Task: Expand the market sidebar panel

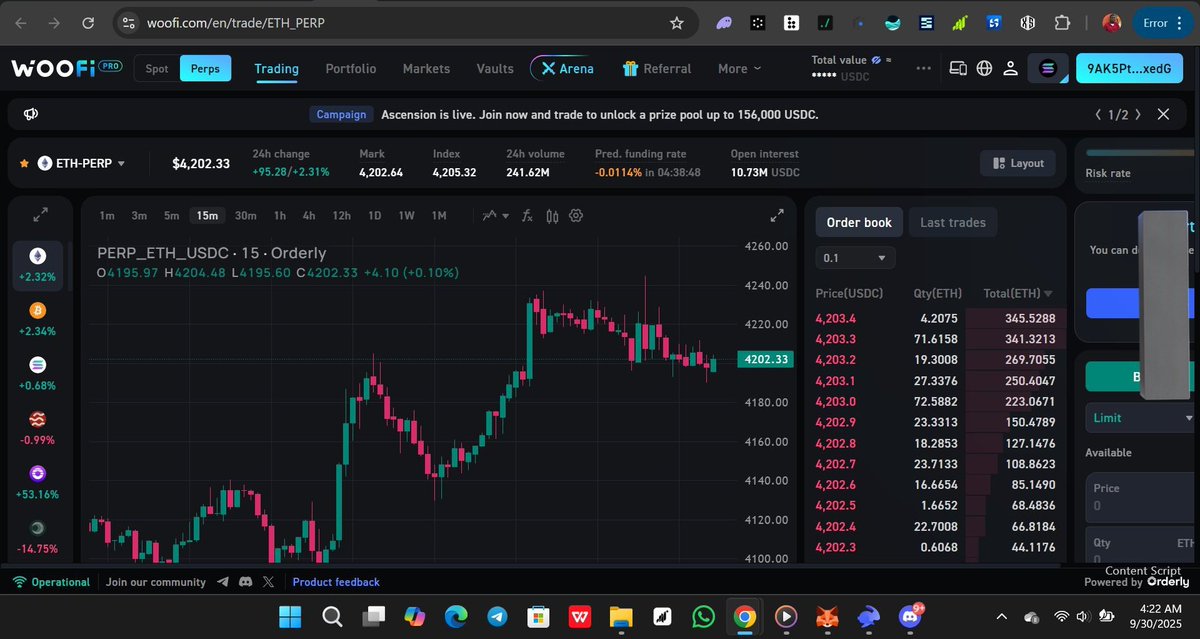Action: (x=40, y=215)
